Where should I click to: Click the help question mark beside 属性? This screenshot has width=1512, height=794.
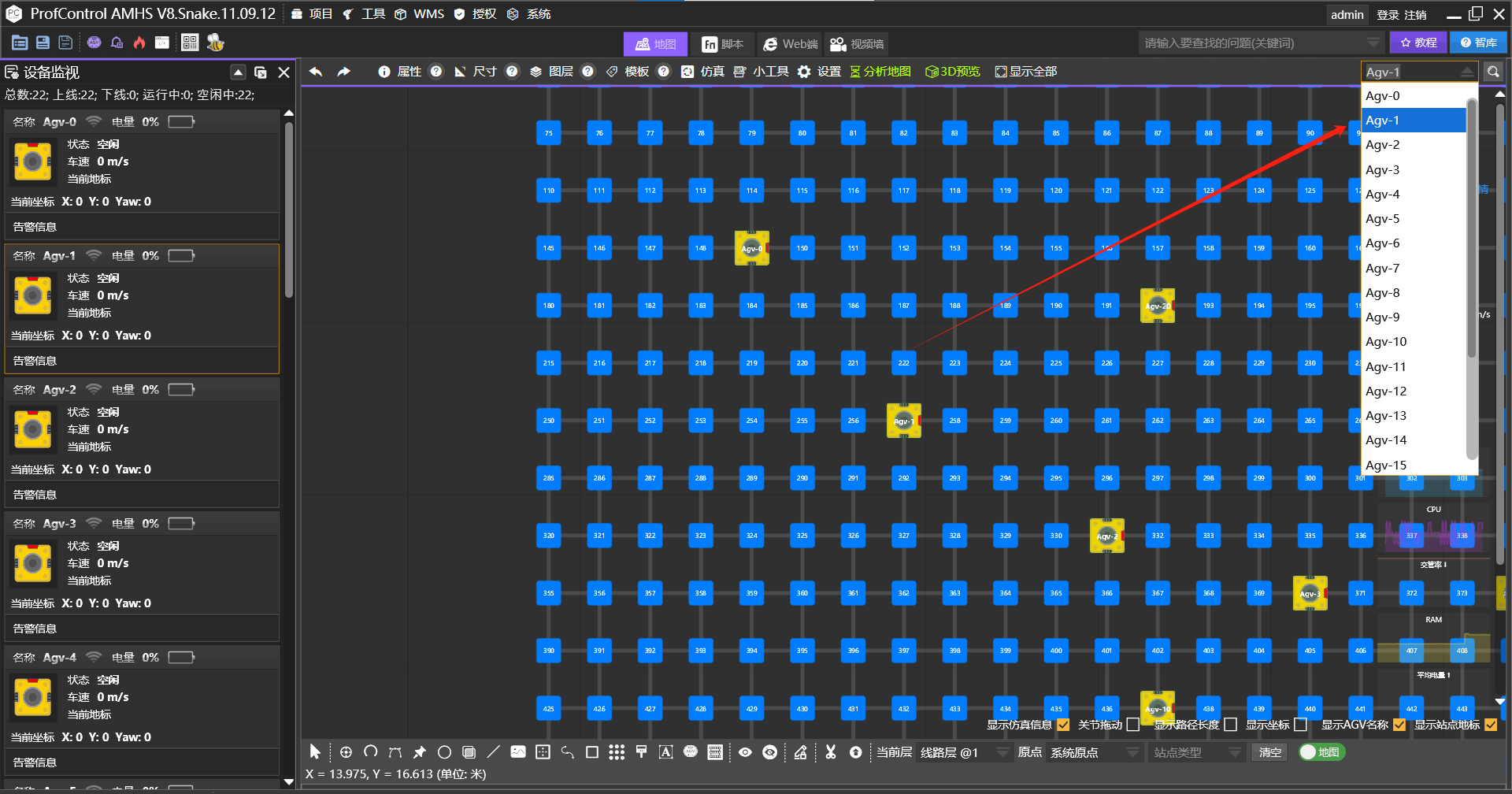[436, 72]
